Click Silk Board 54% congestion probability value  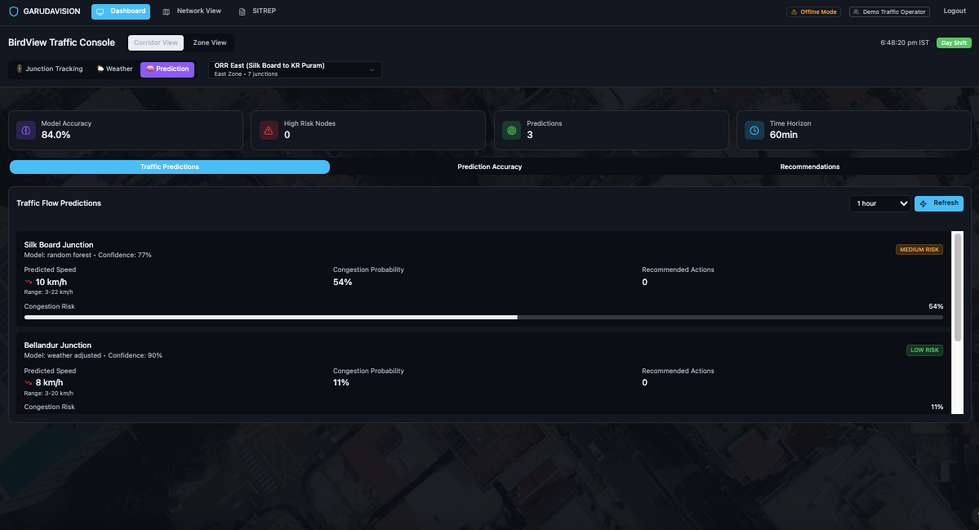click(x=342, y=282)
